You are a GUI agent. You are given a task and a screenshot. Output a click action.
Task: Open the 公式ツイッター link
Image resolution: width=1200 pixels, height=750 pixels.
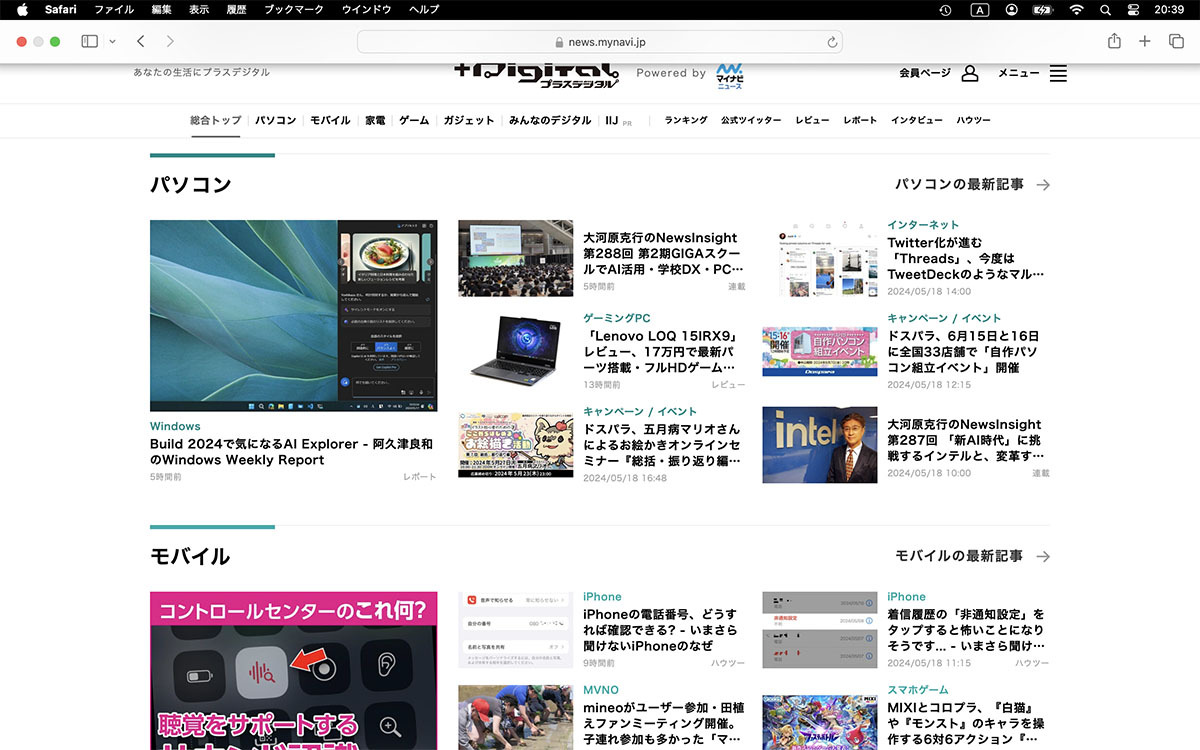click(x=751, y=120)
